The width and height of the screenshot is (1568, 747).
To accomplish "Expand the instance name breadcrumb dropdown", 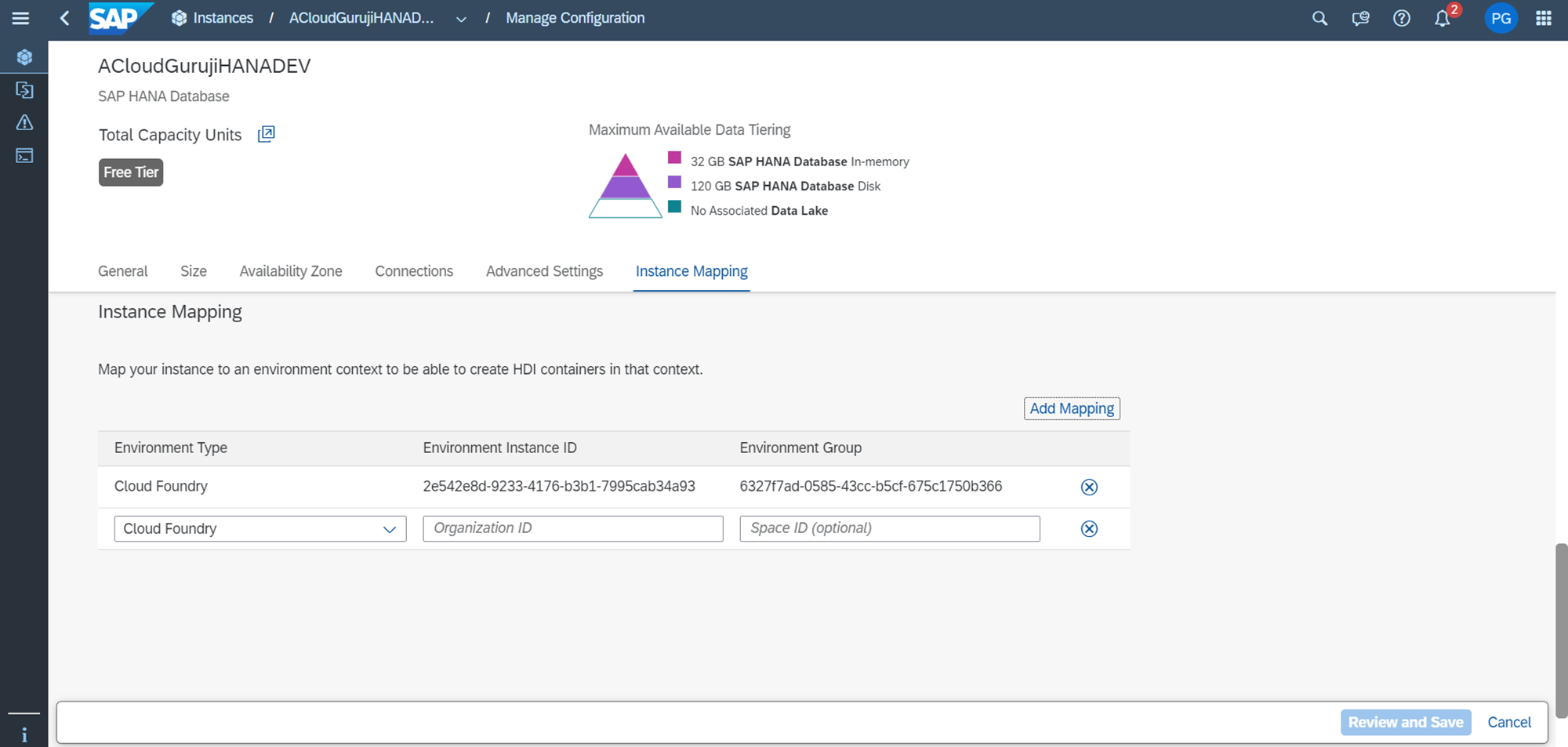I will click(461, 19).
